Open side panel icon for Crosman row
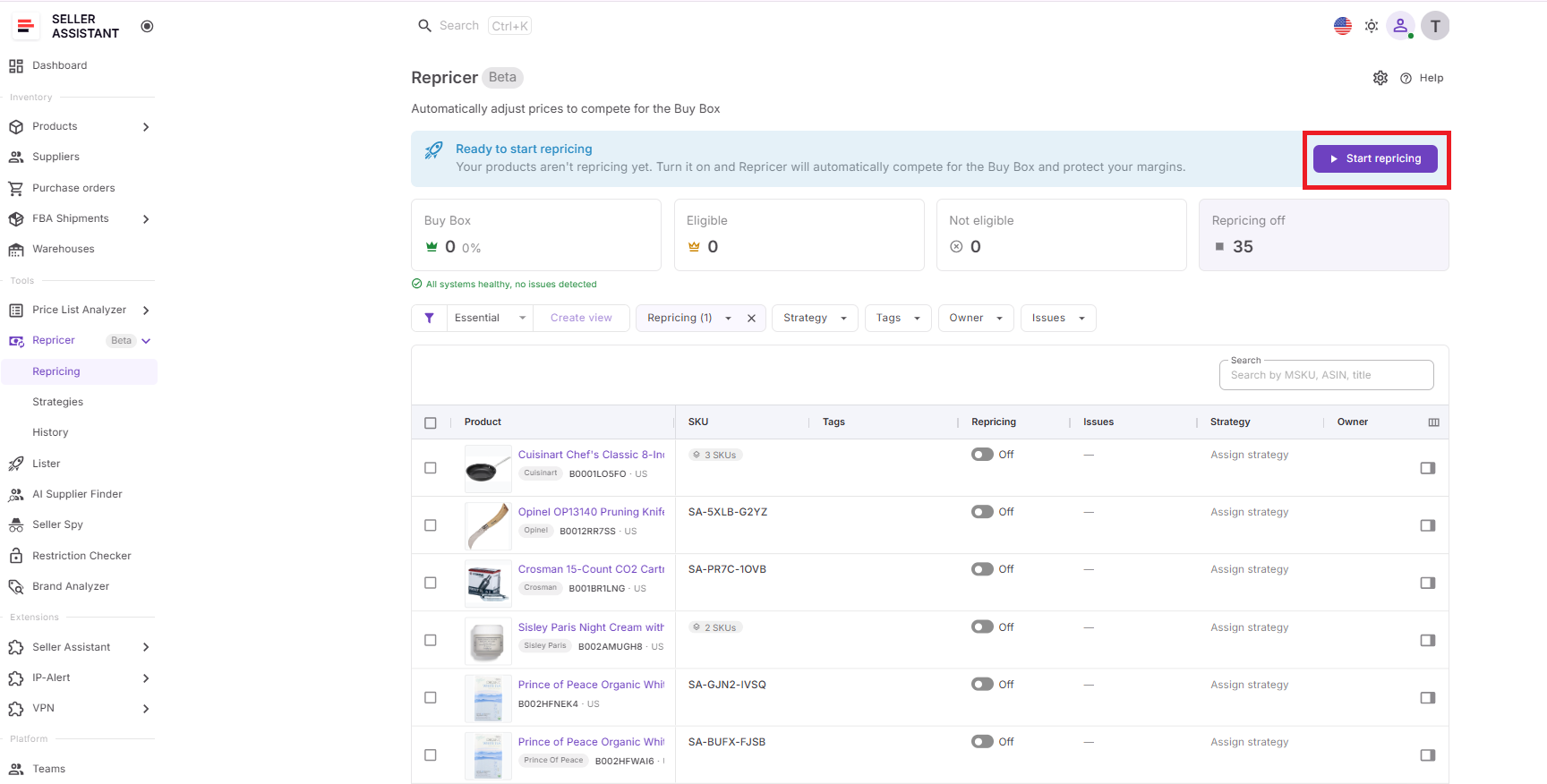The height and width of the screenshot is (784, 1547). [1428, 583]
